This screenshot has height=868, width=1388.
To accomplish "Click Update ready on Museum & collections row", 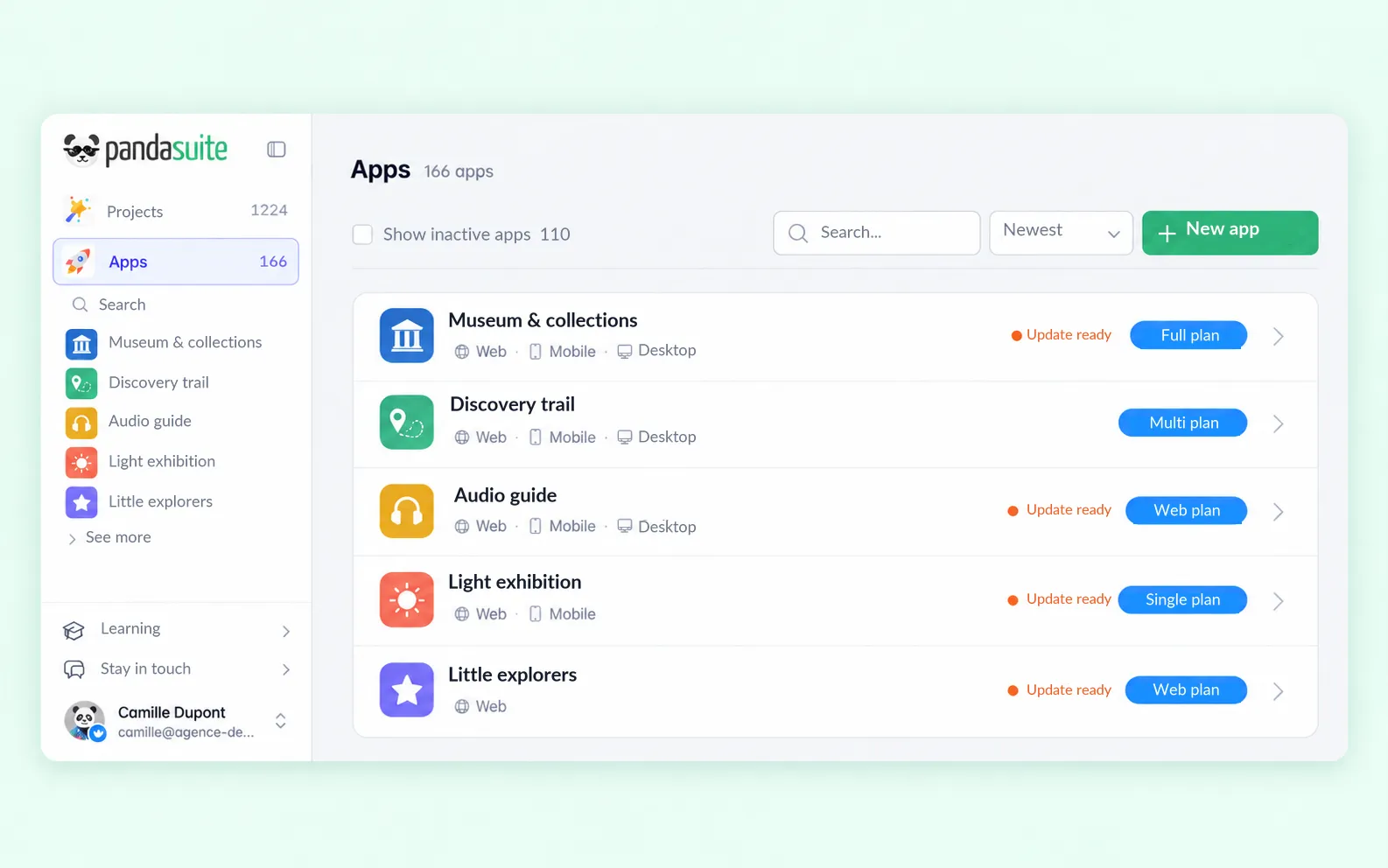I will (x=1061, y=335).
